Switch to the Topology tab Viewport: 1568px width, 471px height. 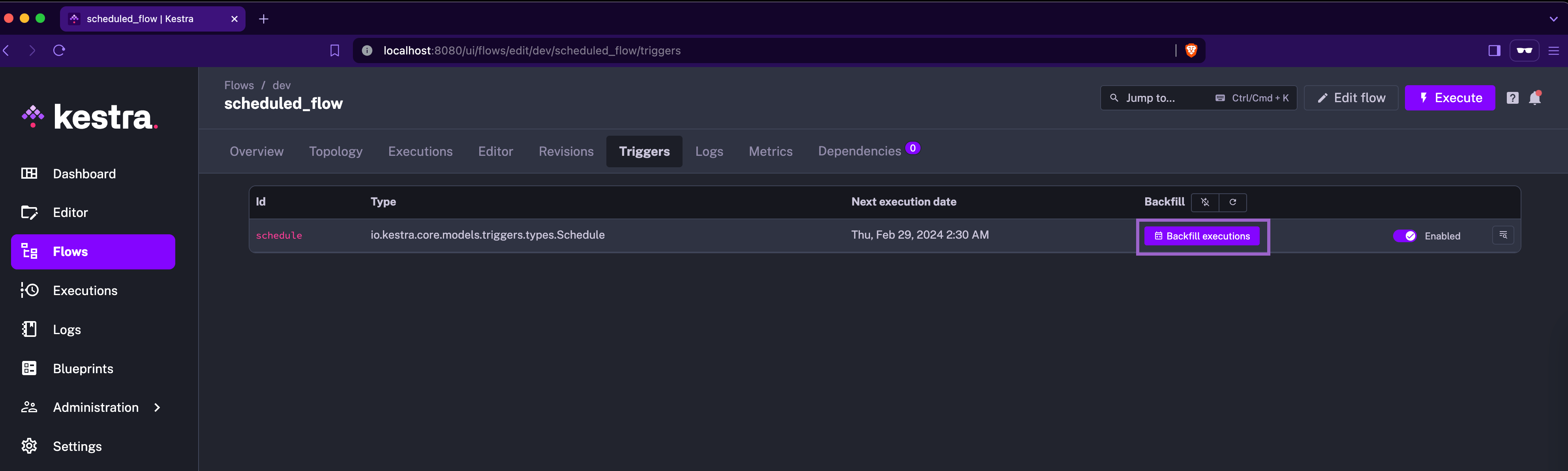tap(336, 151)
